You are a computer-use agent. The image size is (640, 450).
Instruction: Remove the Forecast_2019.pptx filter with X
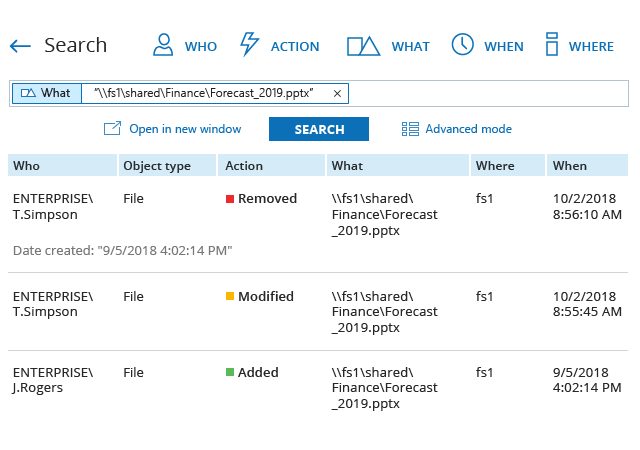point(337,93)
